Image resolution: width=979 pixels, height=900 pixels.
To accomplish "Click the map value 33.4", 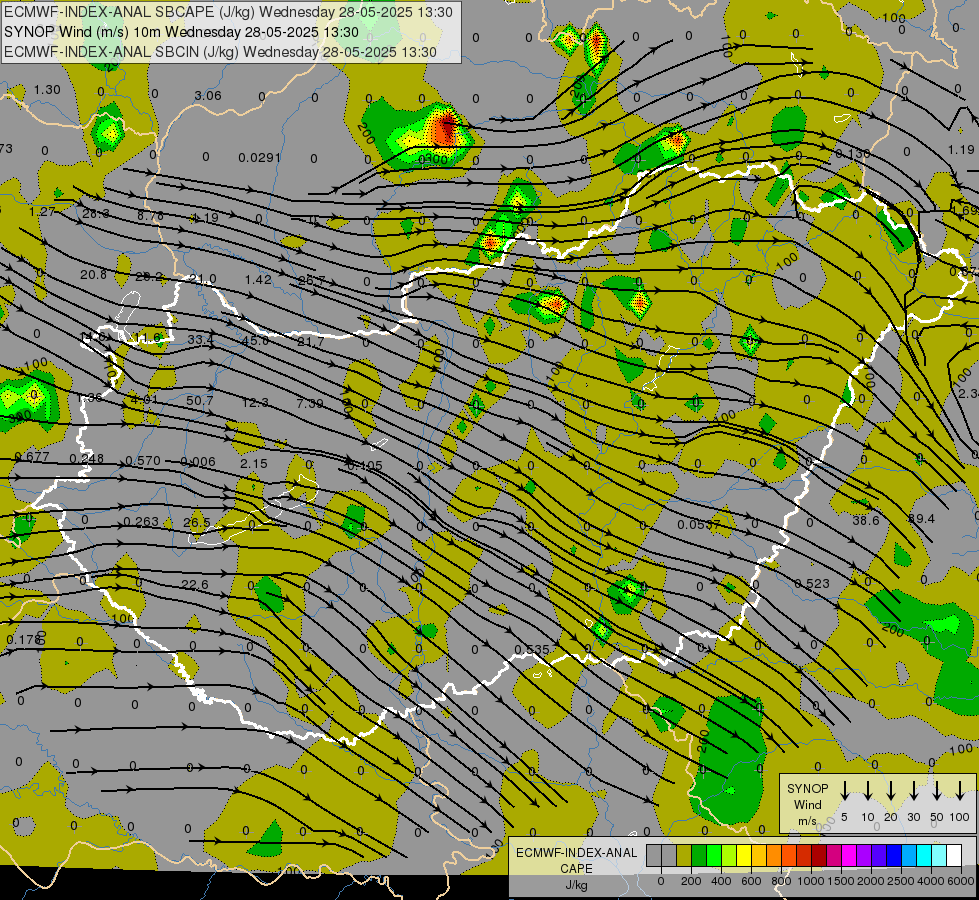I will coord(201,340).
